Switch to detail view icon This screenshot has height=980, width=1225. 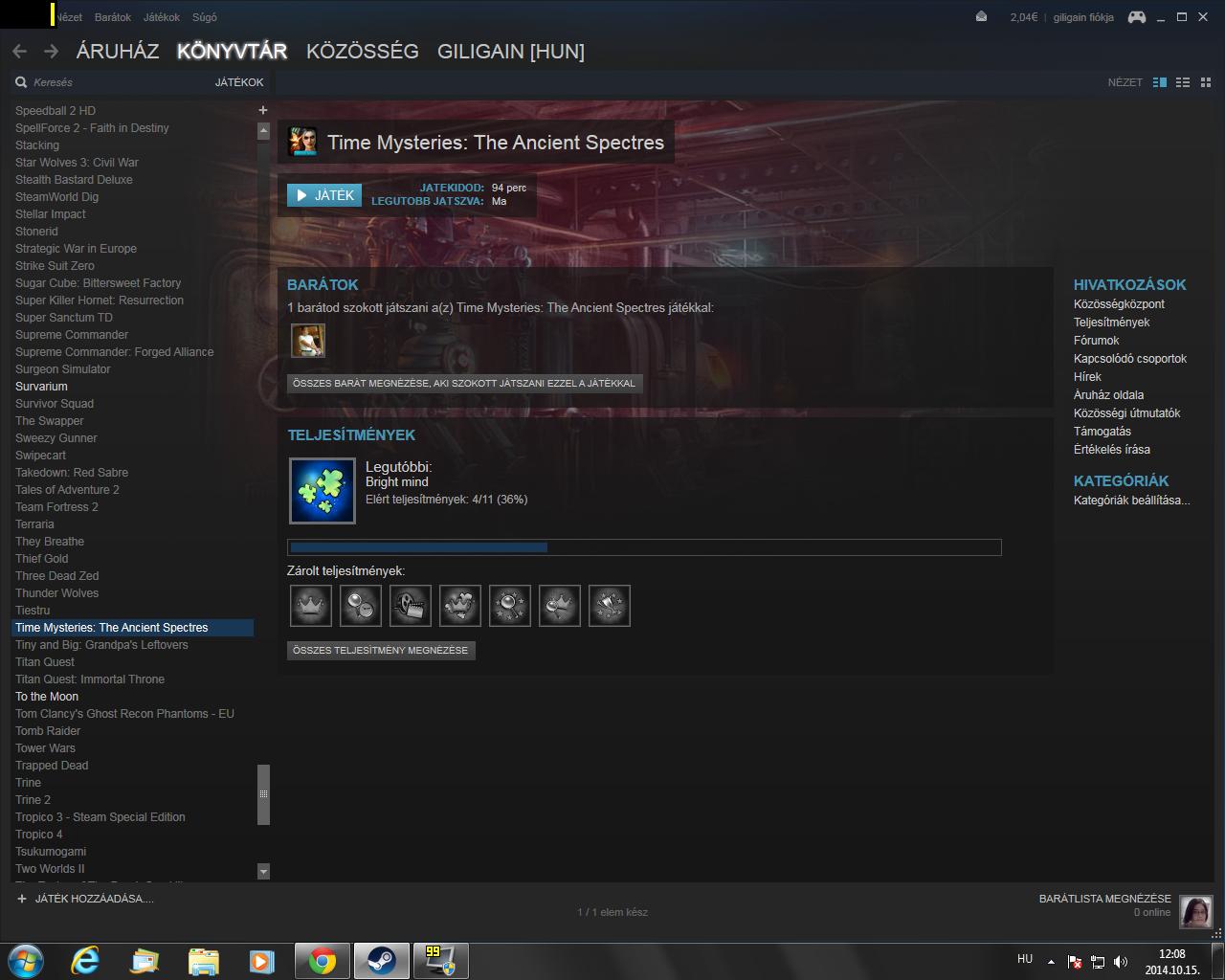[1160, 82]
